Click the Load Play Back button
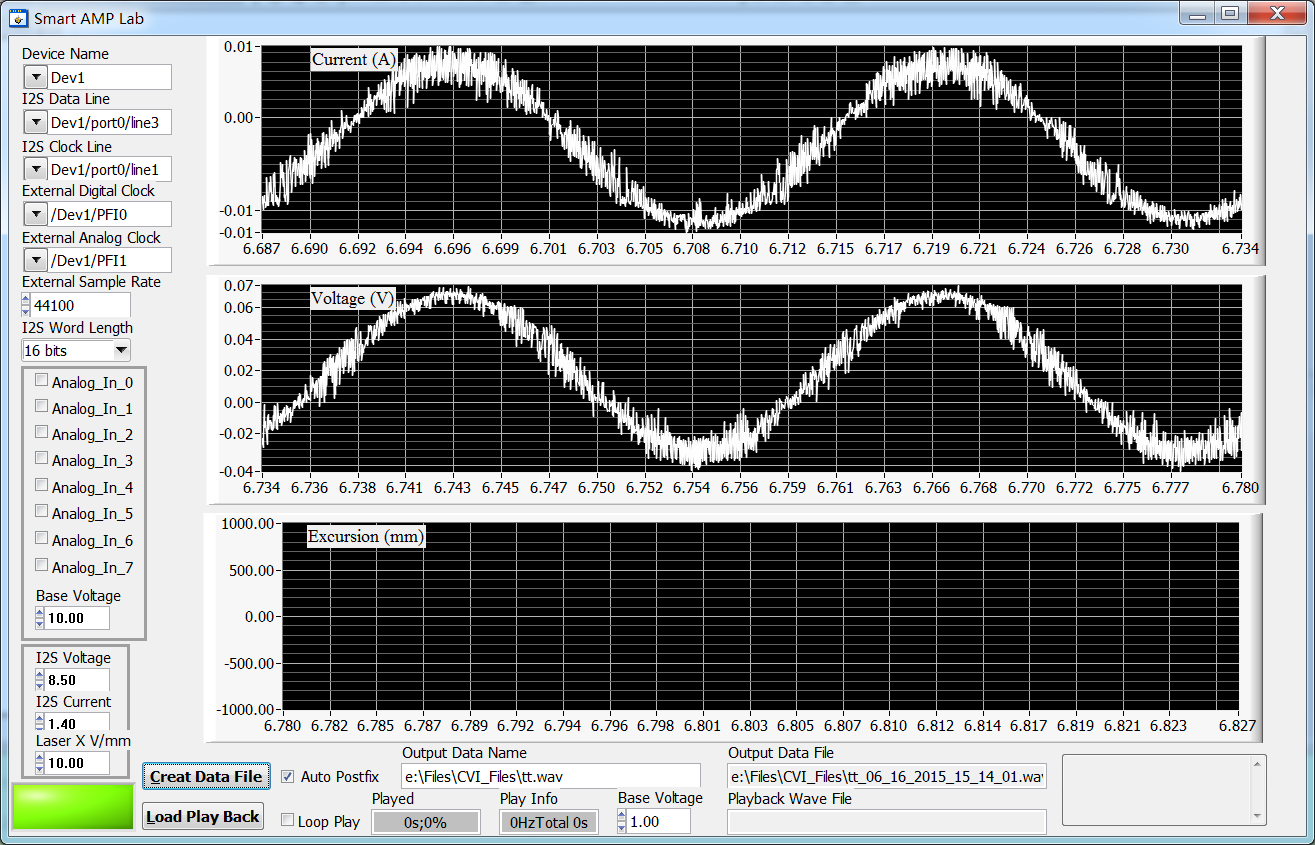 (203, 817)
